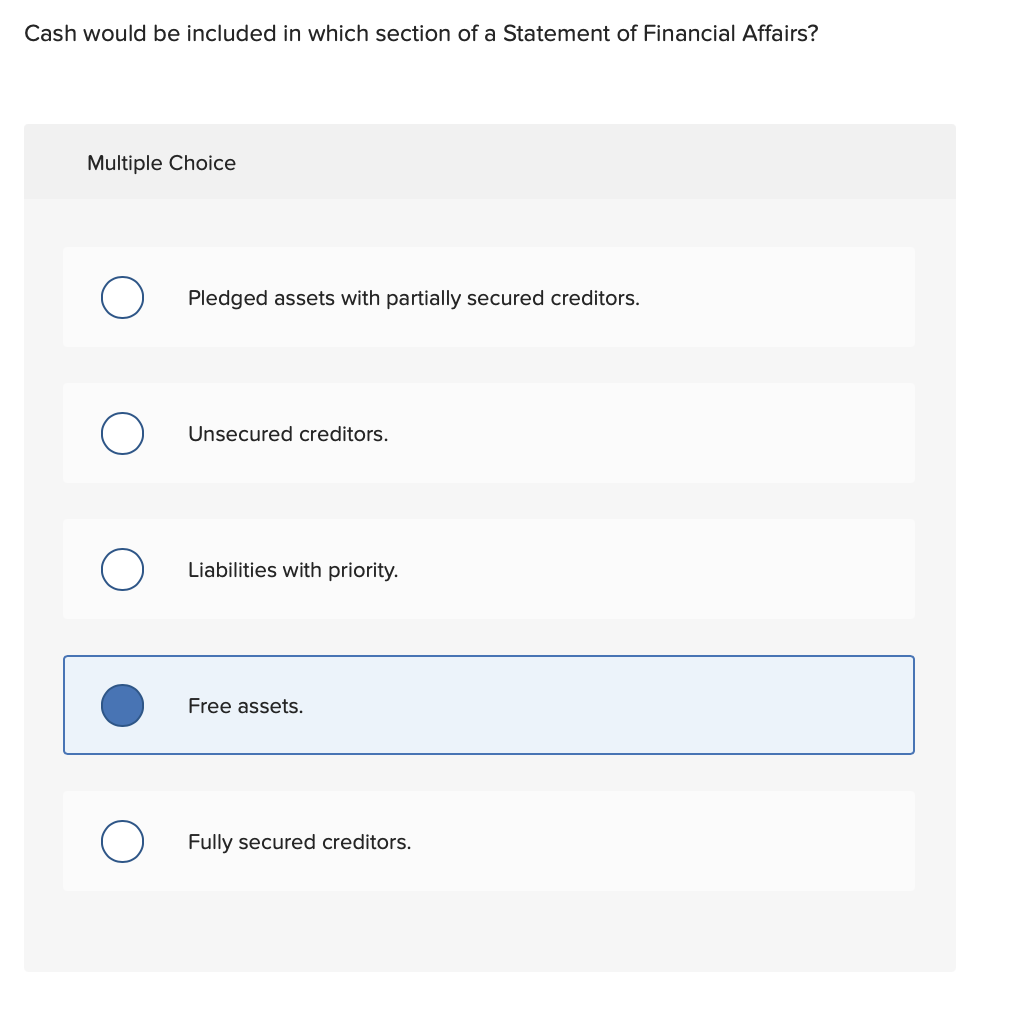Select the Pledged assets radio button

122,297
